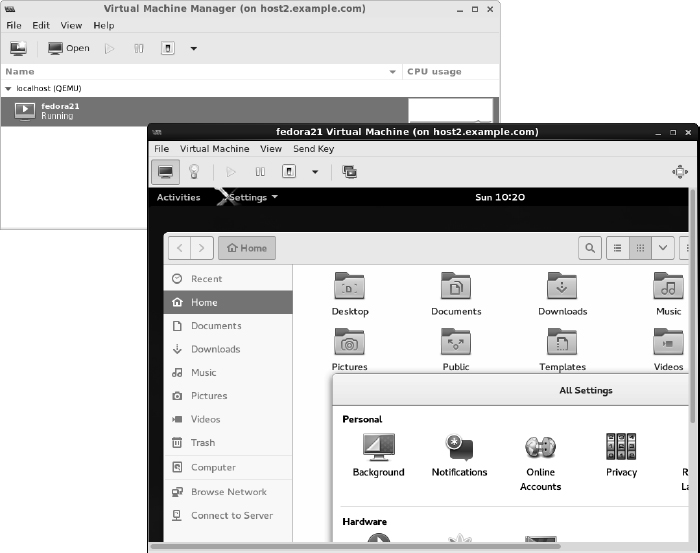
Task: Toggle fullscreen mode for VM console
Action: 680,172
